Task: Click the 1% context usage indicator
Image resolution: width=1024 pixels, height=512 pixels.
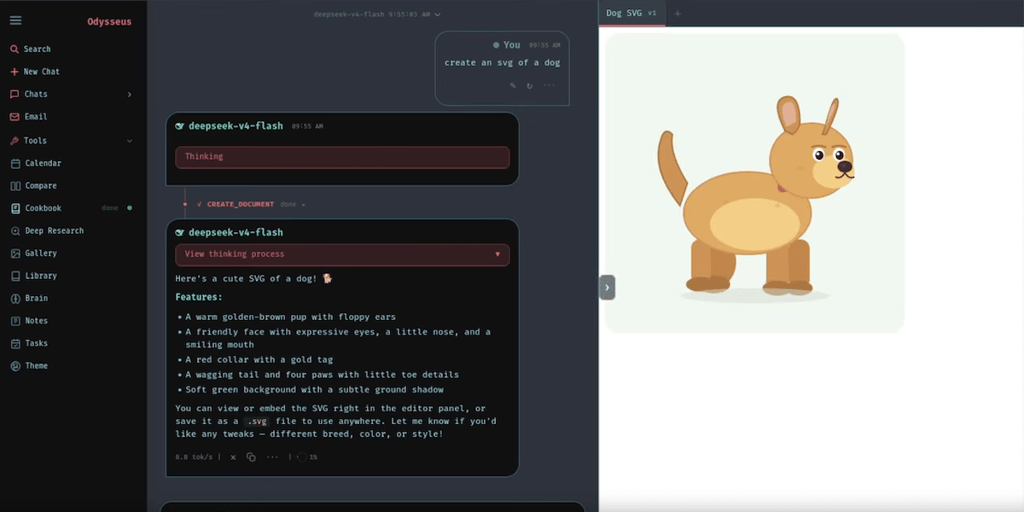Action: click(307, 457)
